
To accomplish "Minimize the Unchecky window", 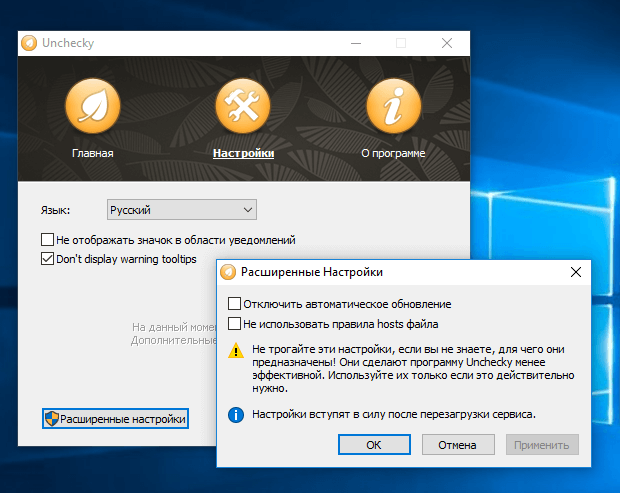I will [356, 43].
